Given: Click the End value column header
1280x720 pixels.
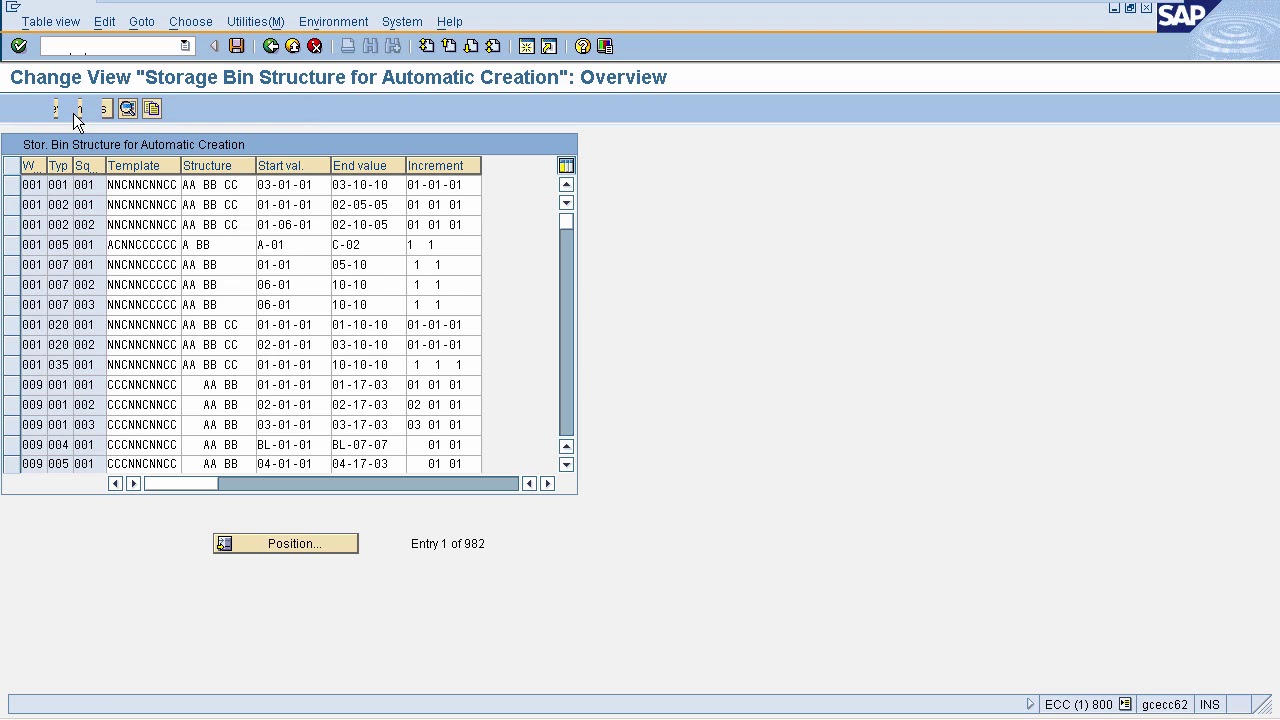Looking at the screenshot, I should tap(368, 165).
